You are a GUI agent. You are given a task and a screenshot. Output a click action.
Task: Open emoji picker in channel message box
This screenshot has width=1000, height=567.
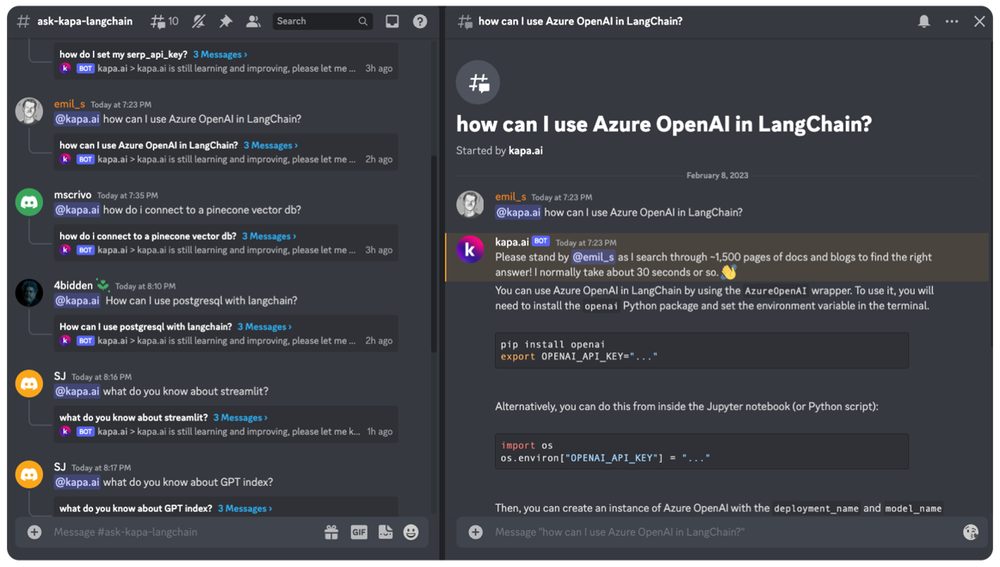[x=411, y=532]
